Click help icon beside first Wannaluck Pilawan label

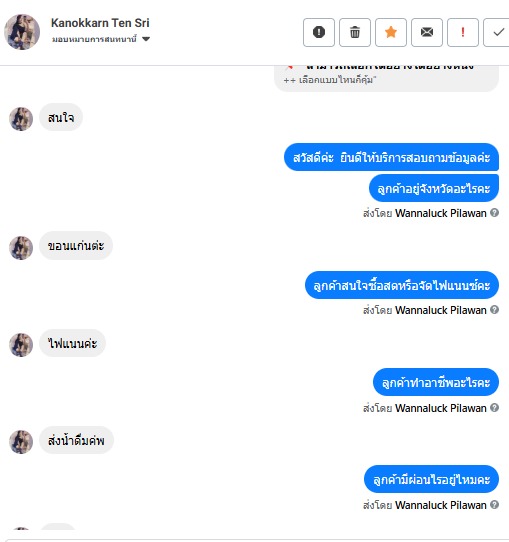(x=494, y=213)
